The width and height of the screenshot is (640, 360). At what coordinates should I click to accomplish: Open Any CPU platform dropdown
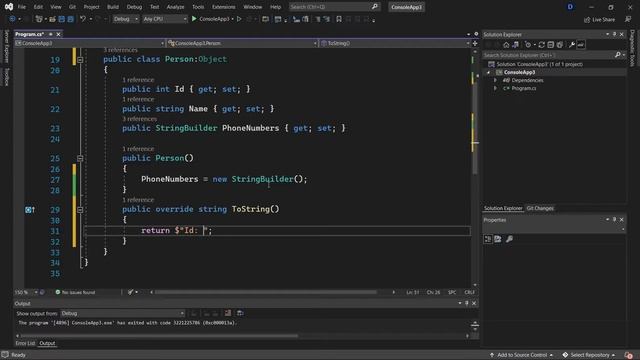pyautogui.click(x=165, y=19)
